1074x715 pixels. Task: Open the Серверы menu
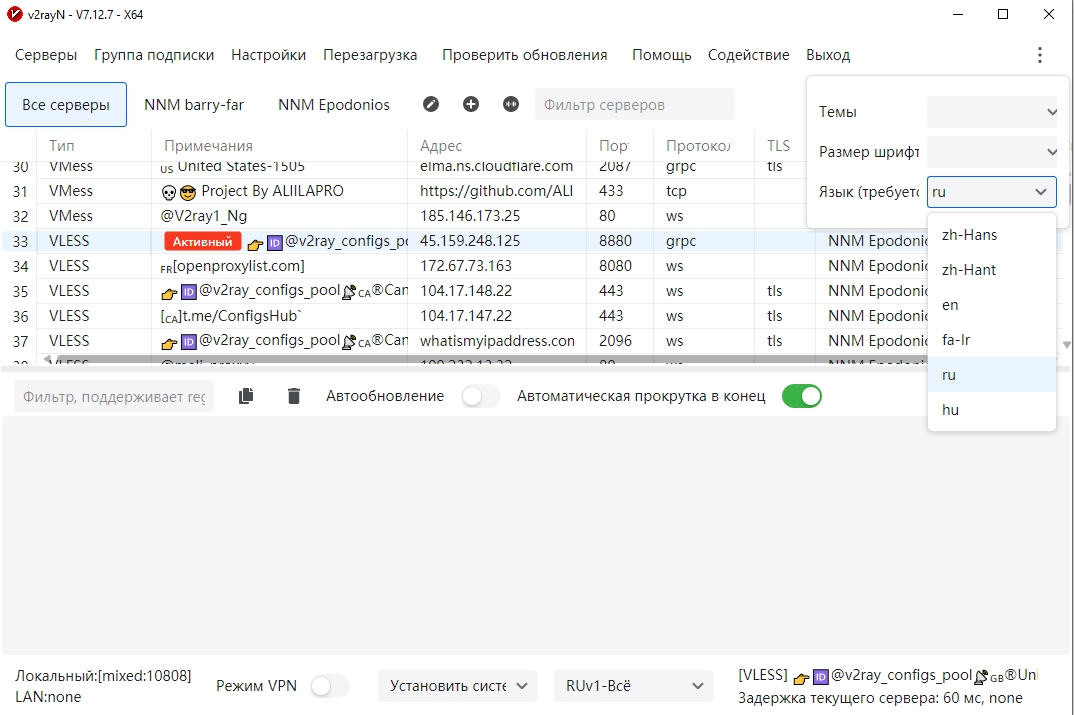pos(46,55)
